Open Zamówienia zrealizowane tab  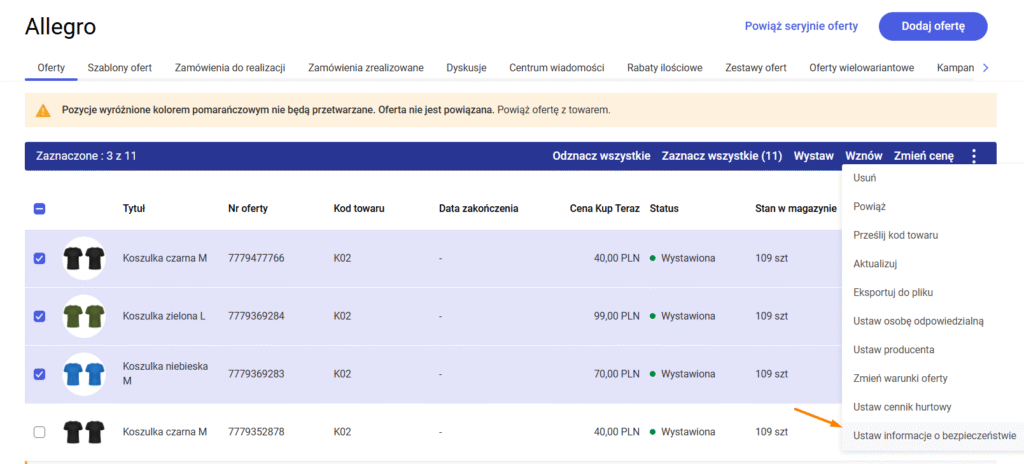pyautogui.click(x=366, y=67)
